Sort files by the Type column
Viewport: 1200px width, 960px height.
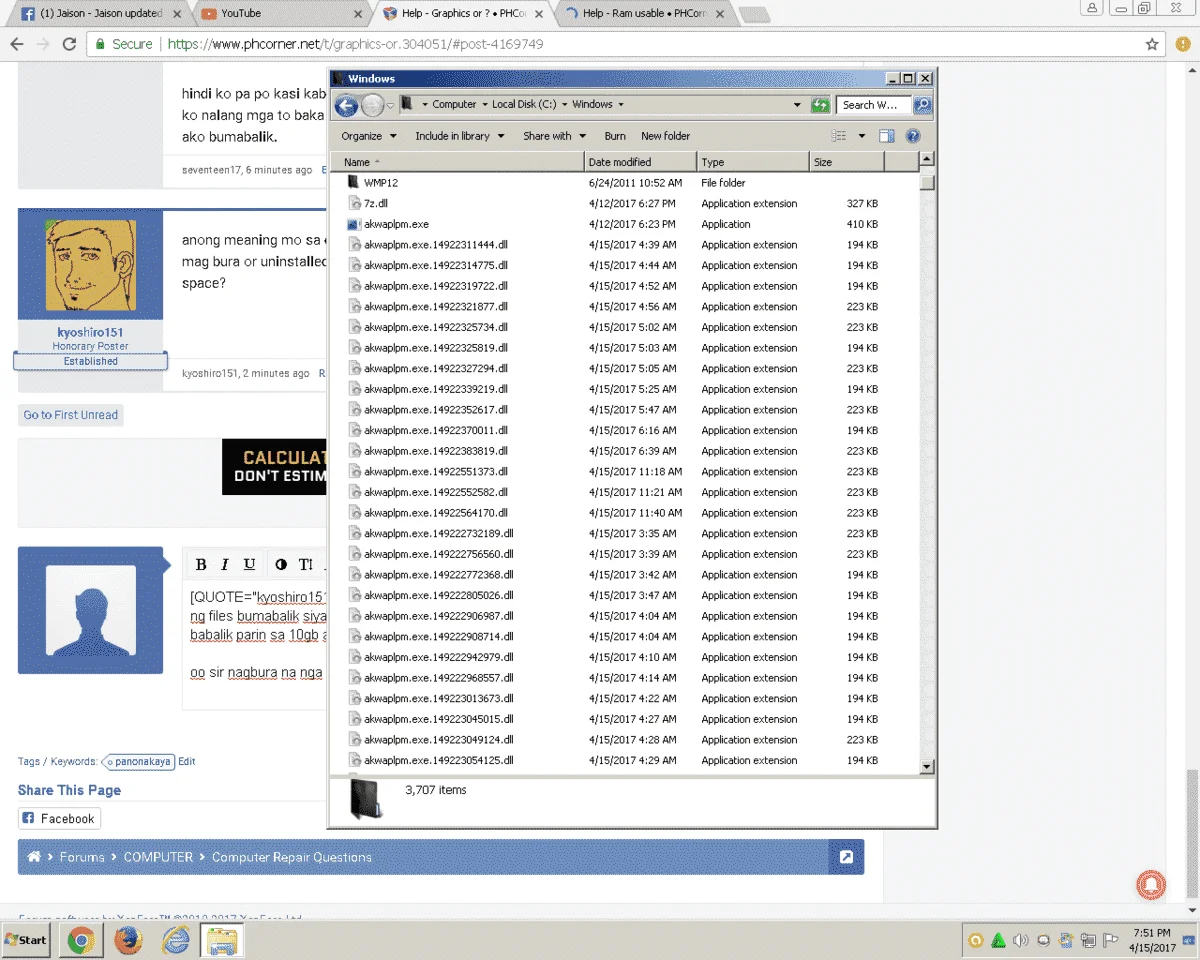[x=753, y=162]
